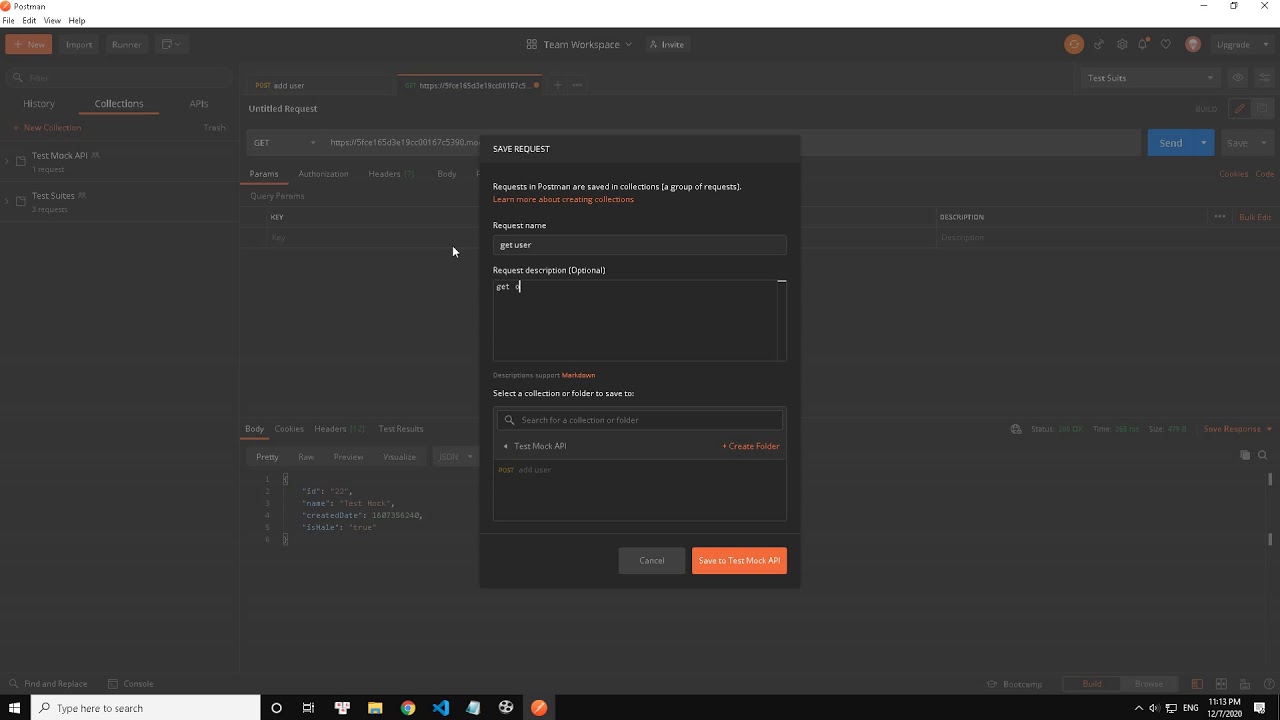Open the Upgrade dropdown
The height and width of the screenshot is (720, 1280).
tap(1241, 44)
